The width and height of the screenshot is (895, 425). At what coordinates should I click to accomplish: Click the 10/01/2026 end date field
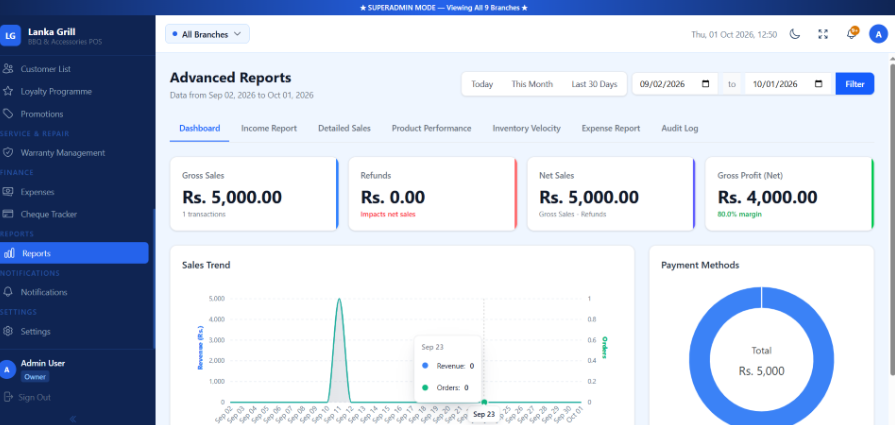[788, 84]
